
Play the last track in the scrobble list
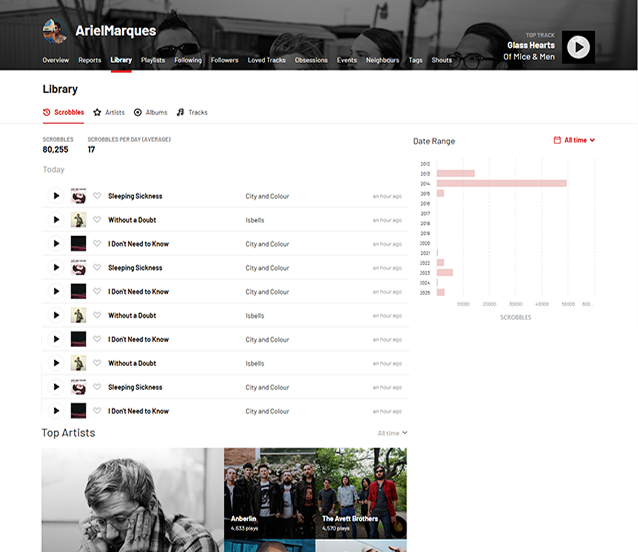(x=56, y=411)
